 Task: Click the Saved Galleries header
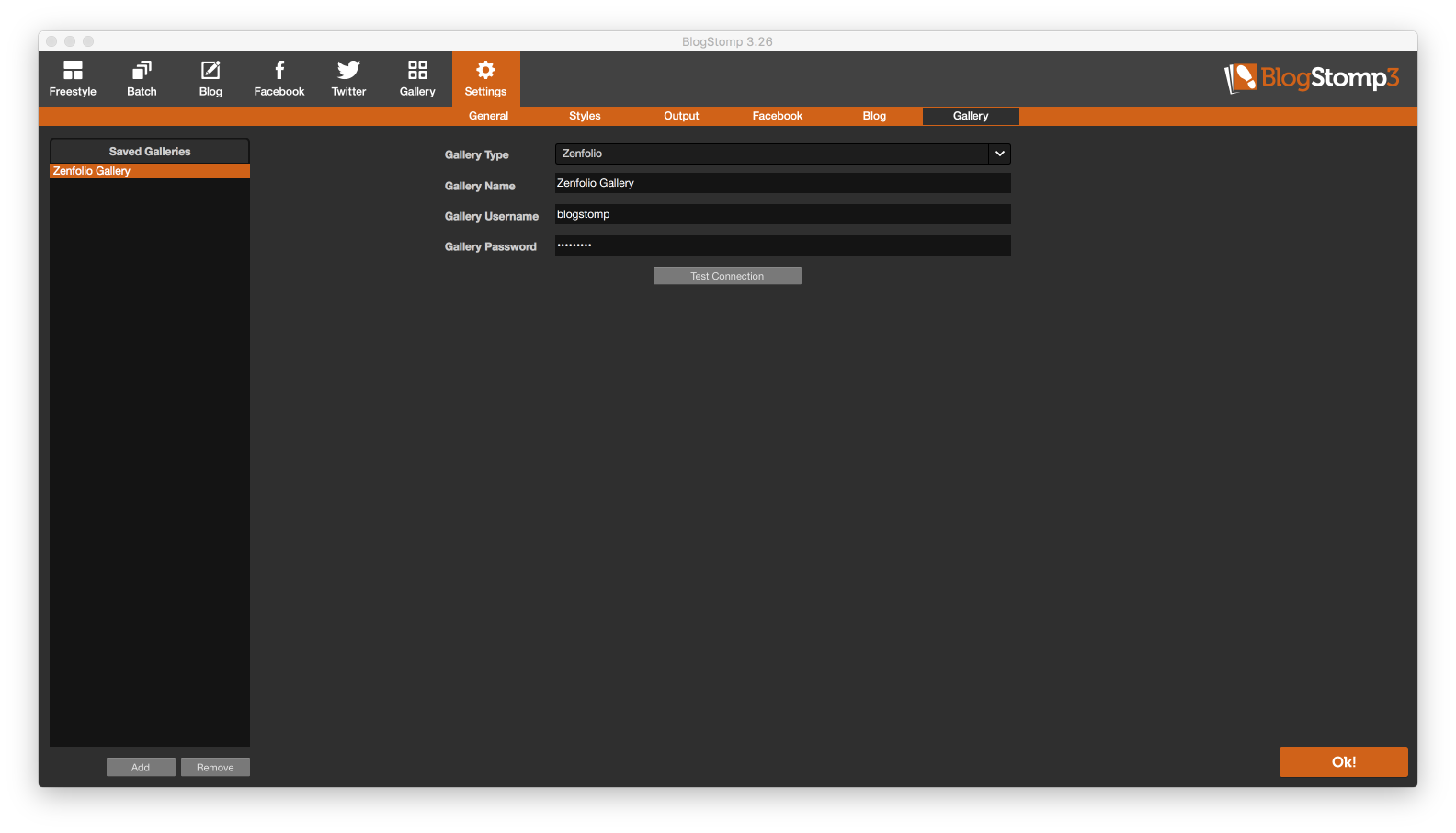point(150,152)
